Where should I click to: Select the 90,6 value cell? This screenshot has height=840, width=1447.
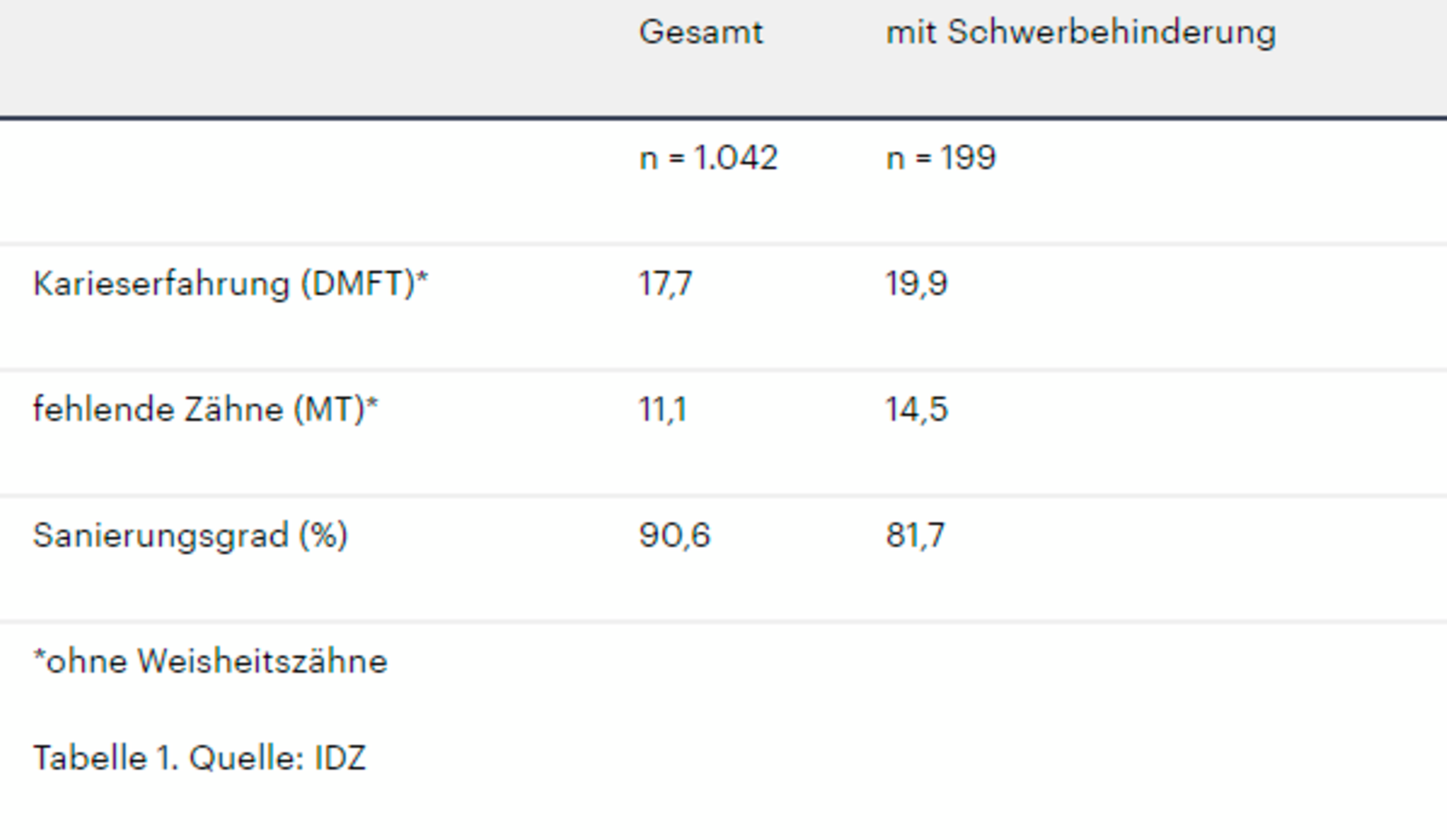click(x=674, y=535)
